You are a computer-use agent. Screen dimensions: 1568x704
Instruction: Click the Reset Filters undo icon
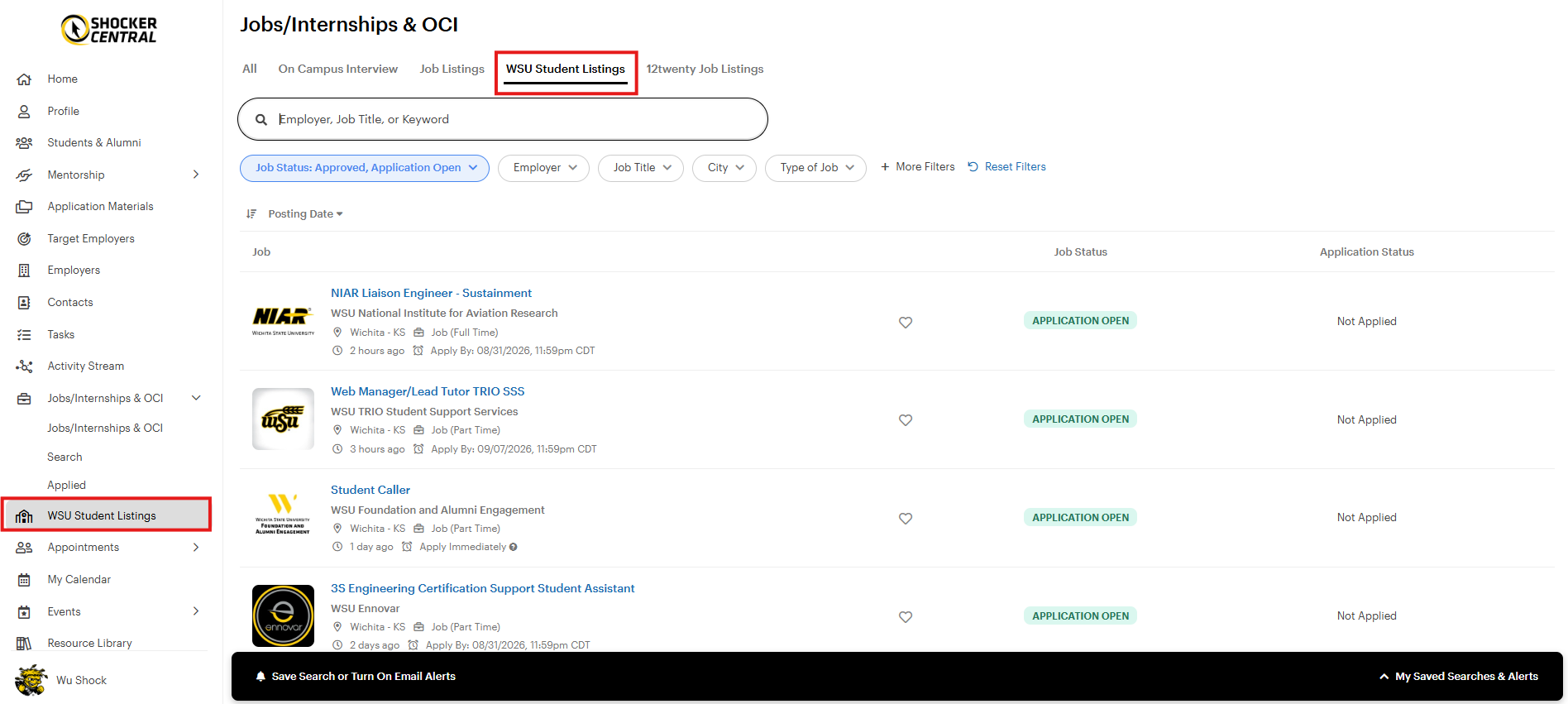coord(973,167)
